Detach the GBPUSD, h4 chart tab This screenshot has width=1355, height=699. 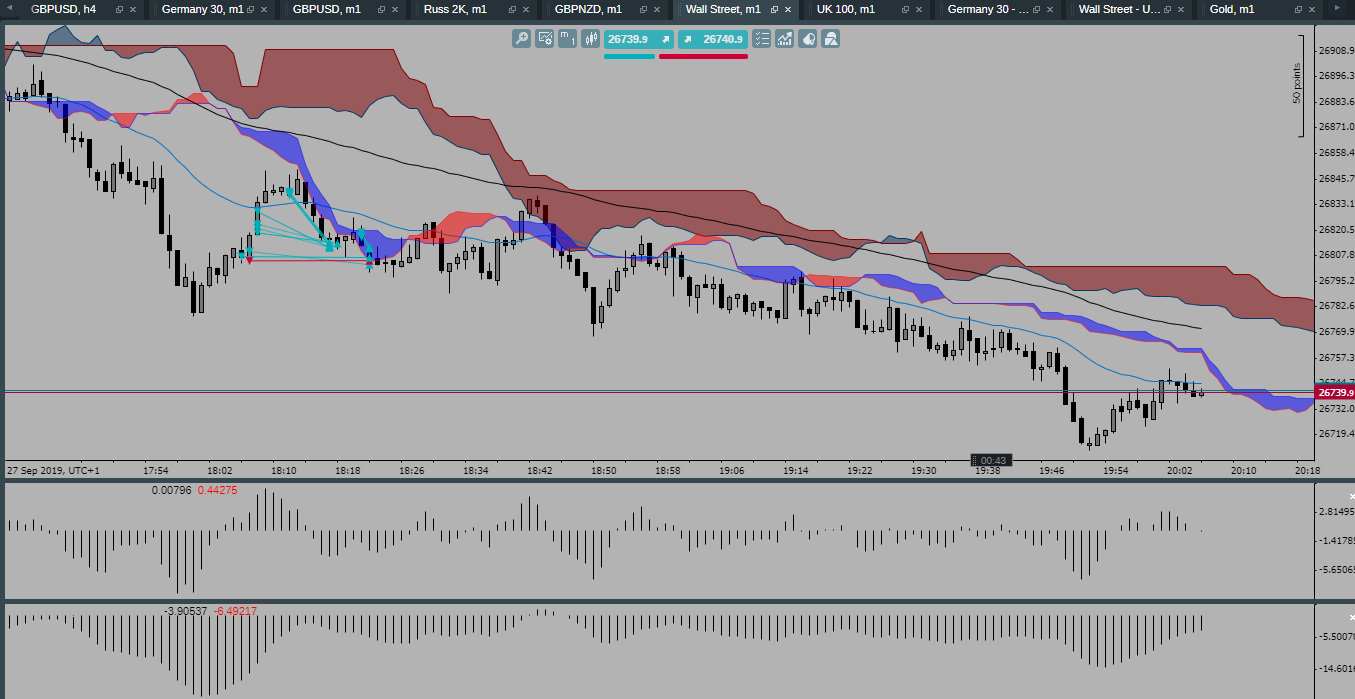tap(120, 9)
